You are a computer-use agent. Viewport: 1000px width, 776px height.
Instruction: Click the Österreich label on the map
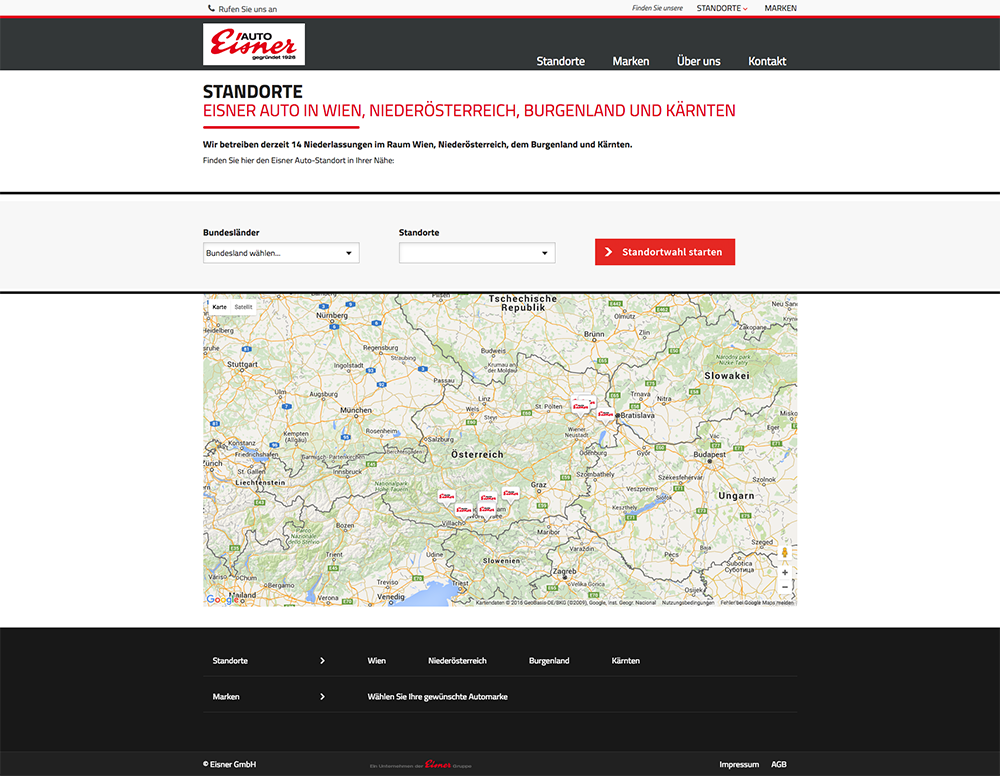point(477,455)
